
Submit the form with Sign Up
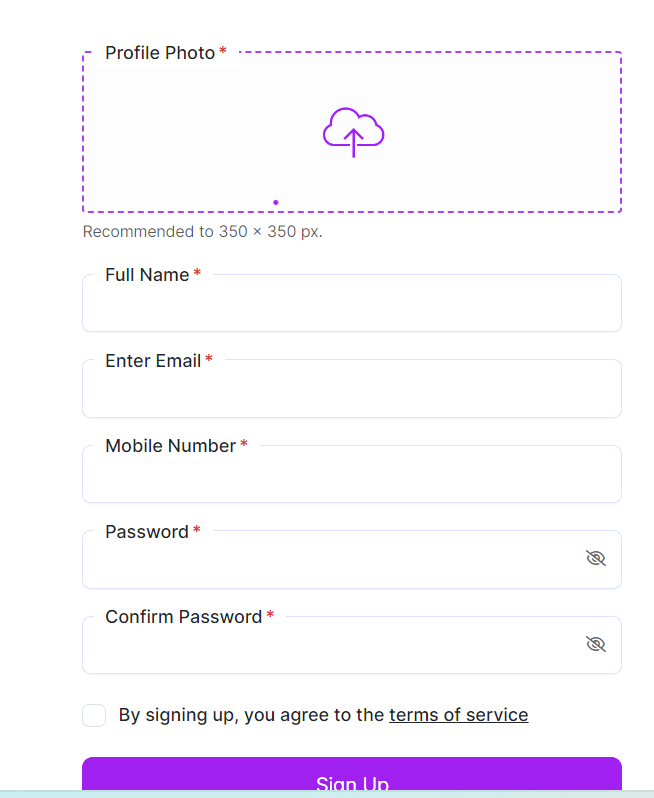[352, 775]
